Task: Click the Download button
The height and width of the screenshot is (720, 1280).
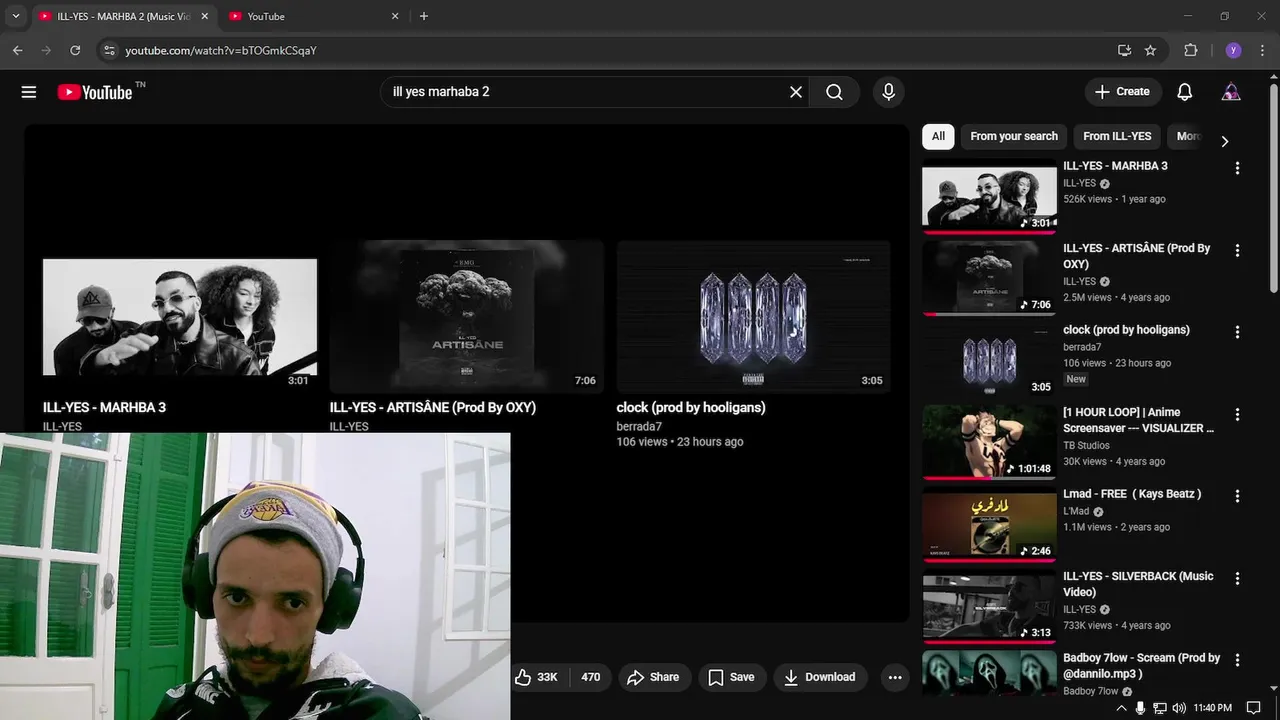Action: pyautogui.click(x=819, y=677)
